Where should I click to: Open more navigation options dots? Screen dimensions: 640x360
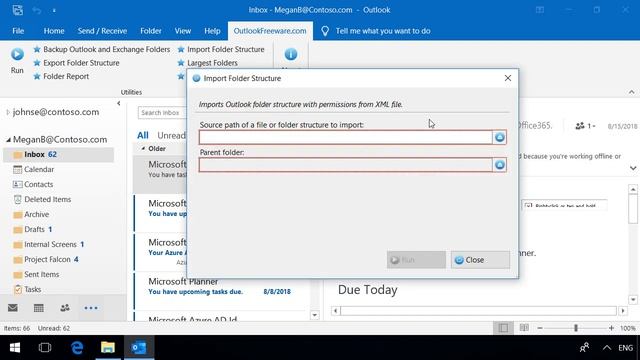click(x=91, y=308)
